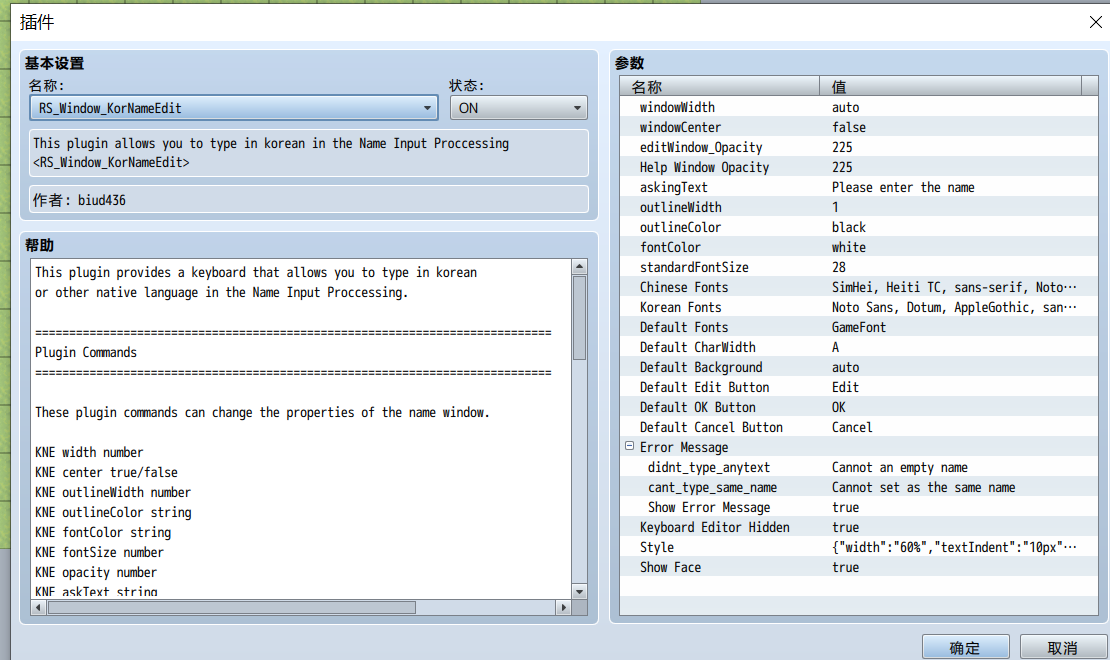This screenshot has width=1110, height=660.
Task: Click the help text scroll up arrow
Action: click(579, 267)
